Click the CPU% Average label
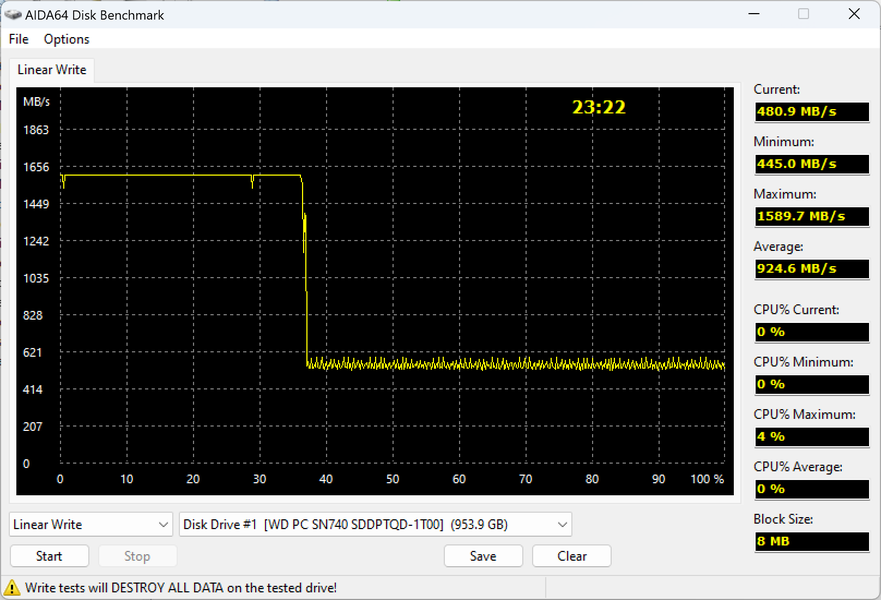Viewport: 881px width, 600px height. tap(798, 467)
